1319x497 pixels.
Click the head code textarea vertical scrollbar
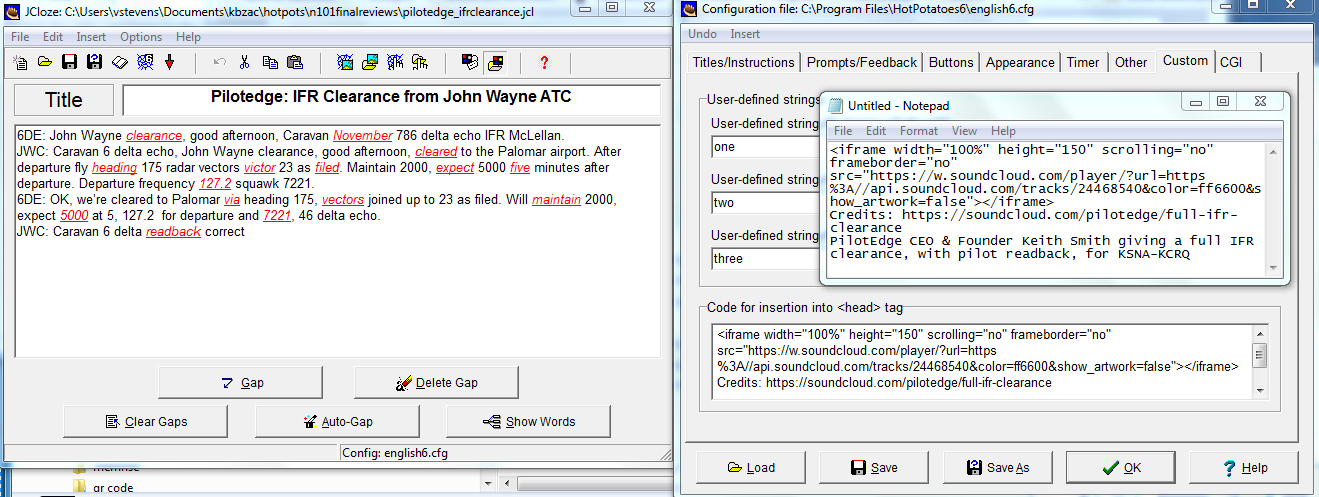pos(1260,362)
